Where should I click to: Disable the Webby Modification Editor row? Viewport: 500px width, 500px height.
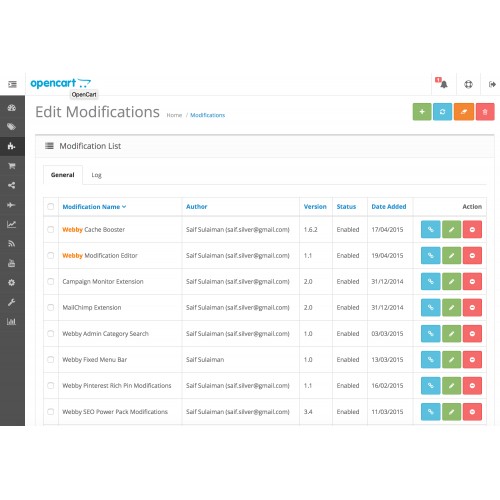pyautogui.click(x=472, y=255)
